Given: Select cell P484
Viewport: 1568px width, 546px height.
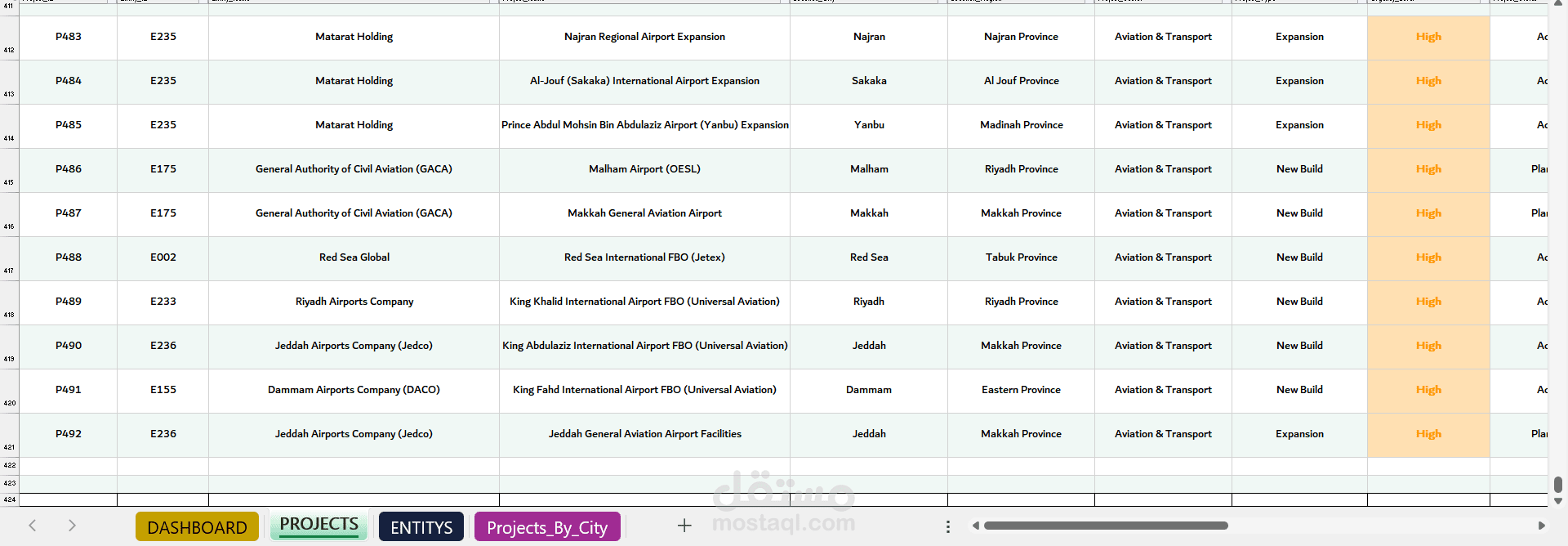Looking at the screenshot, I should [69, 82].
